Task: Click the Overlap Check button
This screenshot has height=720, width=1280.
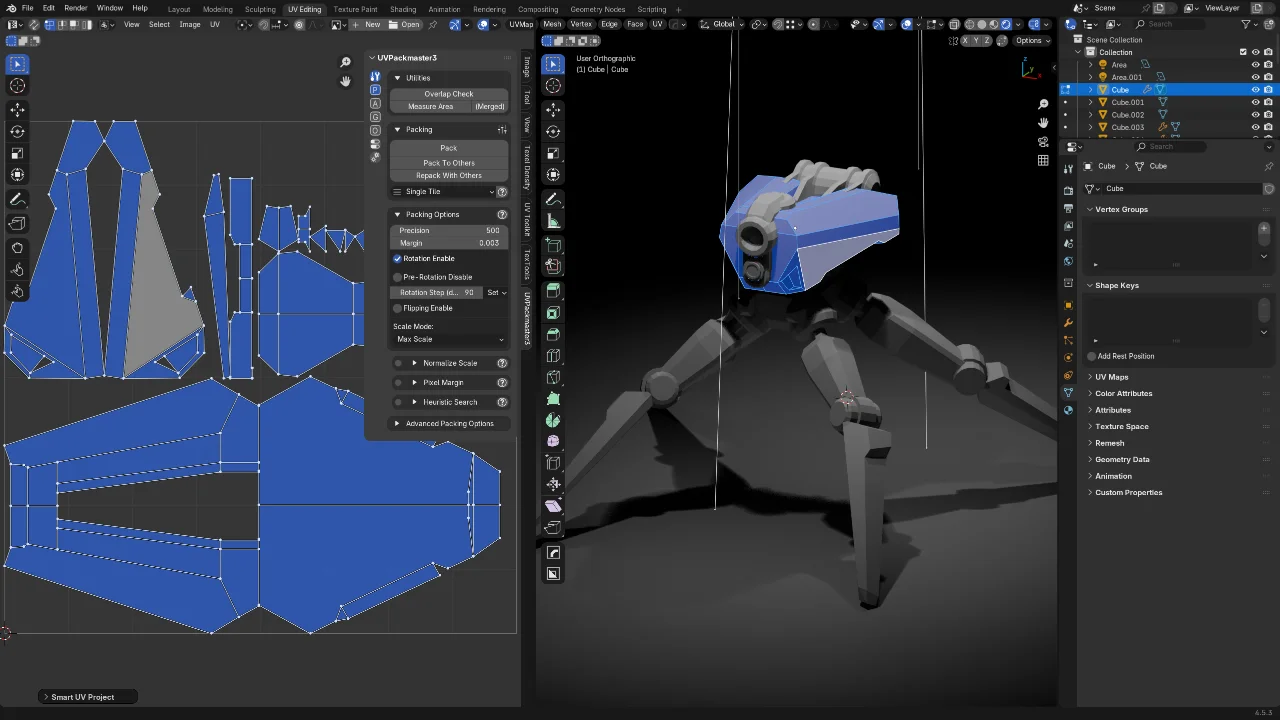Action: (x=448, y=93)
